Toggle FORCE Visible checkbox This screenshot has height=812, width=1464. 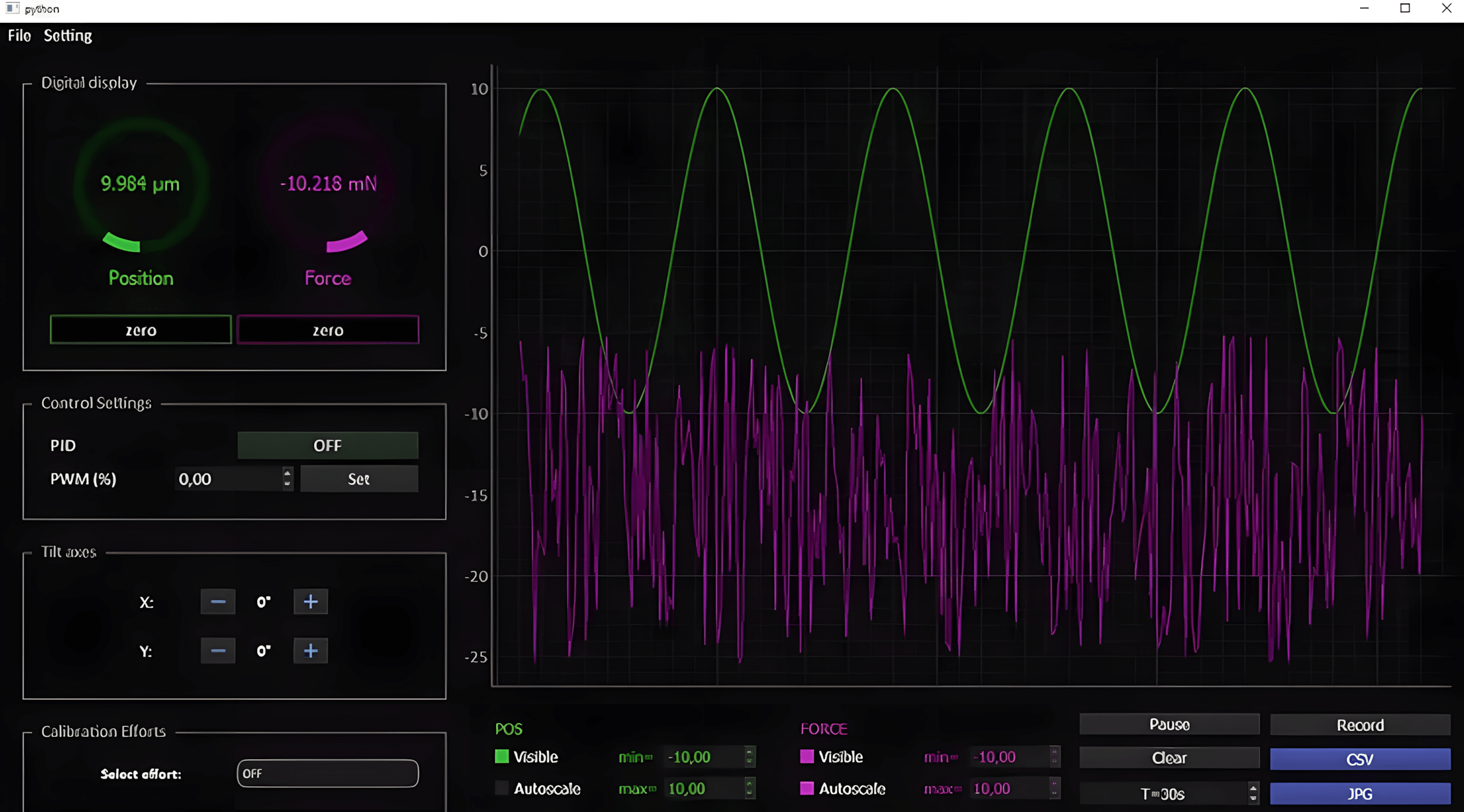[807, 757]
